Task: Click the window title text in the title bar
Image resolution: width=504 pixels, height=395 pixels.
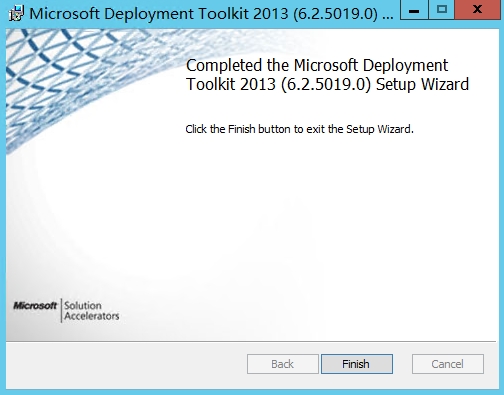Action: (x=211, y=14)
